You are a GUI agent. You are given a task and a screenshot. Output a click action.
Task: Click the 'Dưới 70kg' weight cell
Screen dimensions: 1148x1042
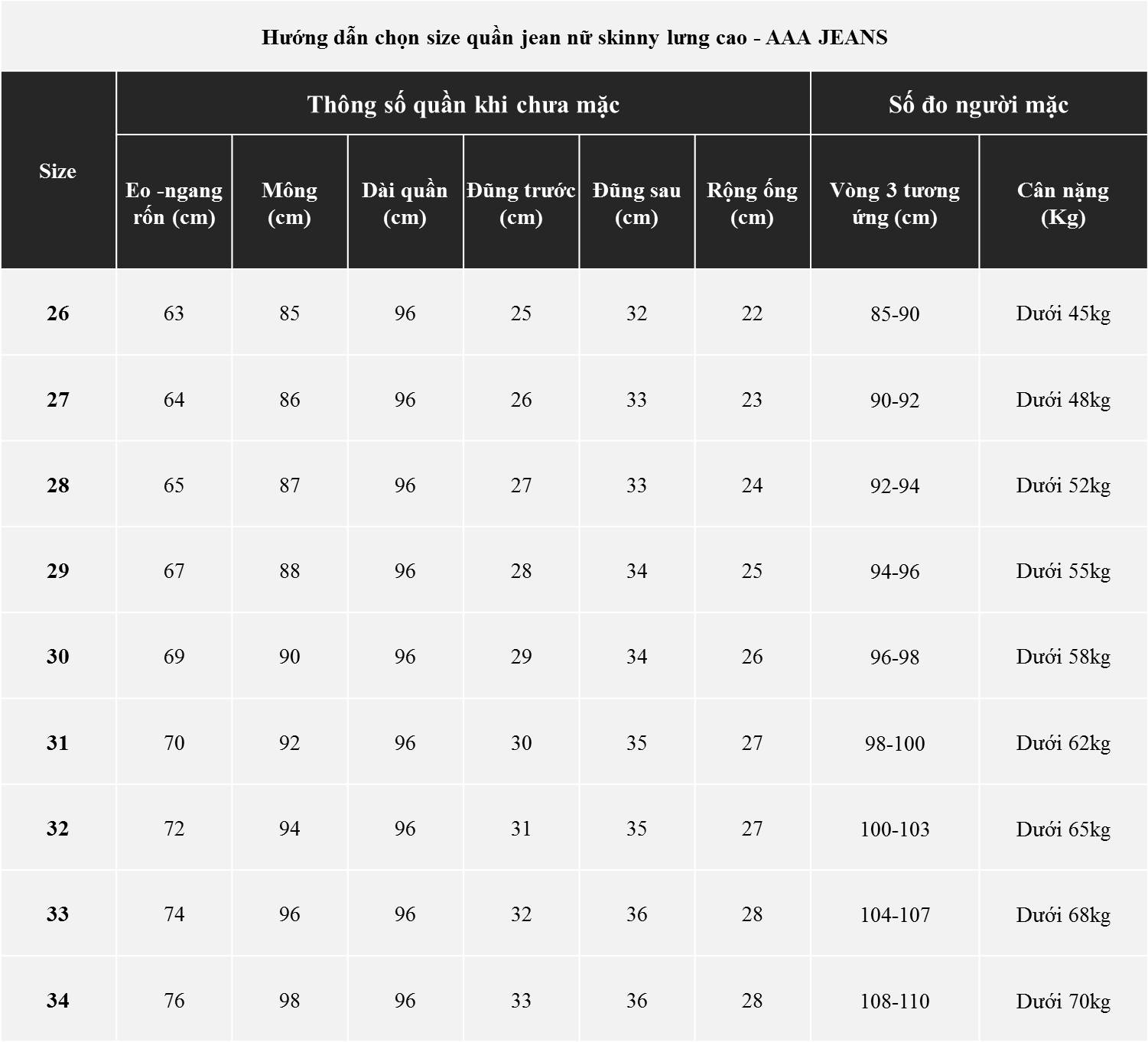[x=1063, y=1001]
